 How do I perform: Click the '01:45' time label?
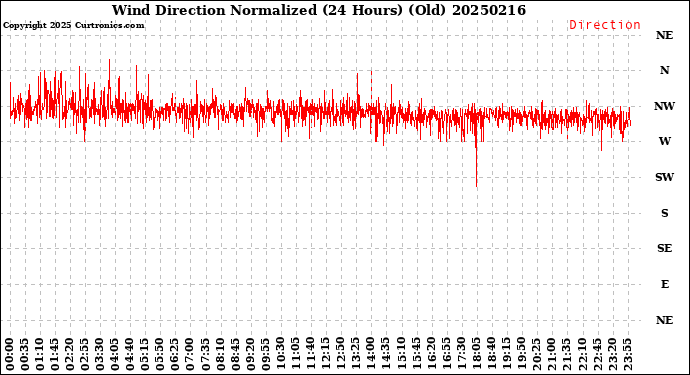pos(55,355)
